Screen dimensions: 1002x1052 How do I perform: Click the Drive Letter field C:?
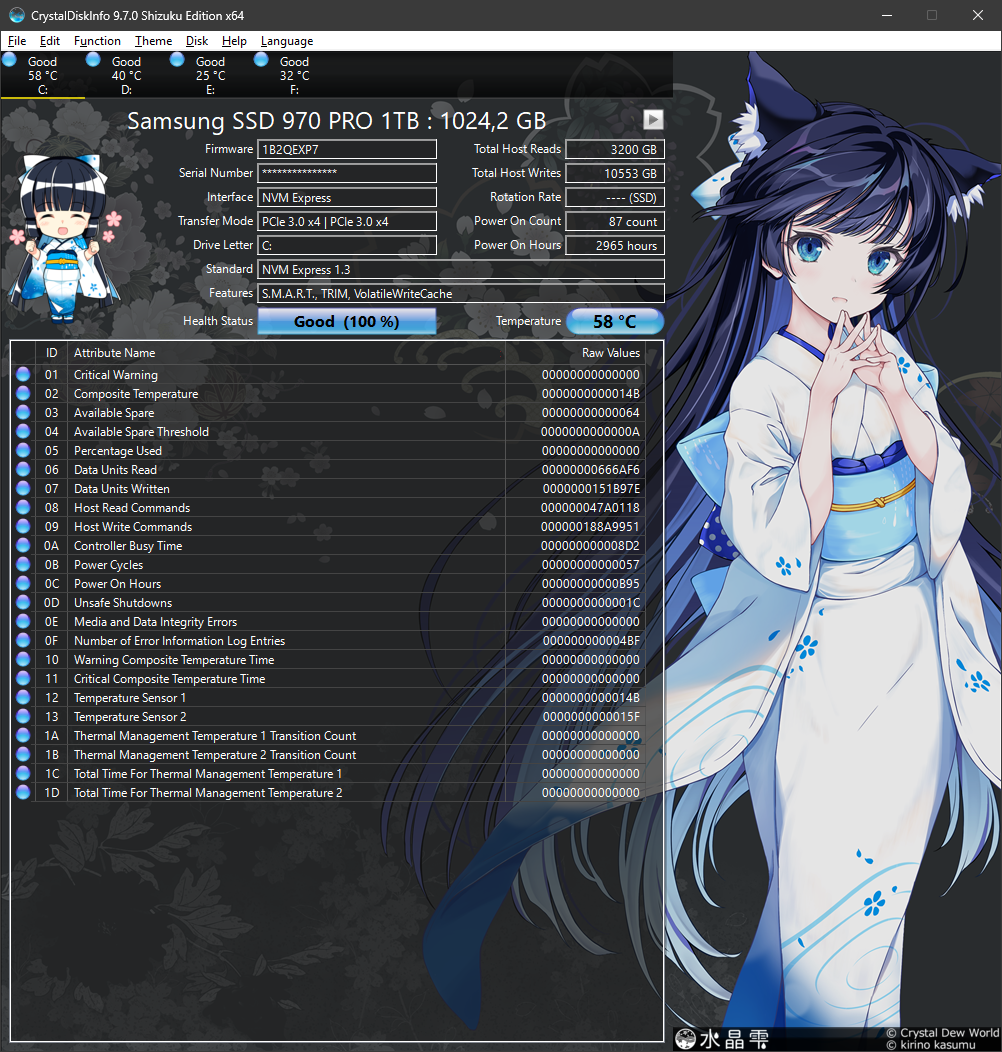pyautogui.click(x=347, y=246)
